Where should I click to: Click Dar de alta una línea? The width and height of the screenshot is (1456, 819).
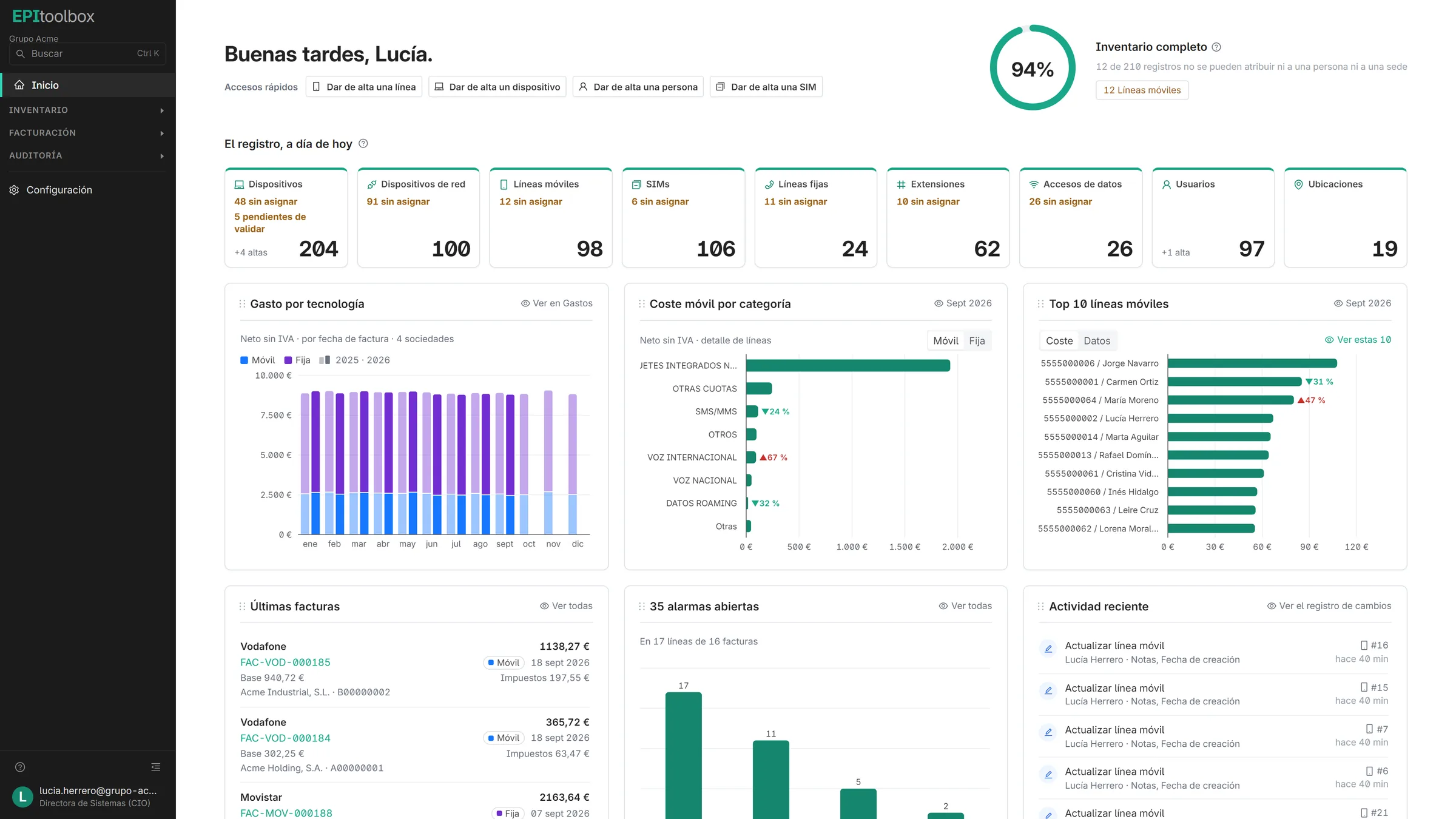tap(364, 87)
